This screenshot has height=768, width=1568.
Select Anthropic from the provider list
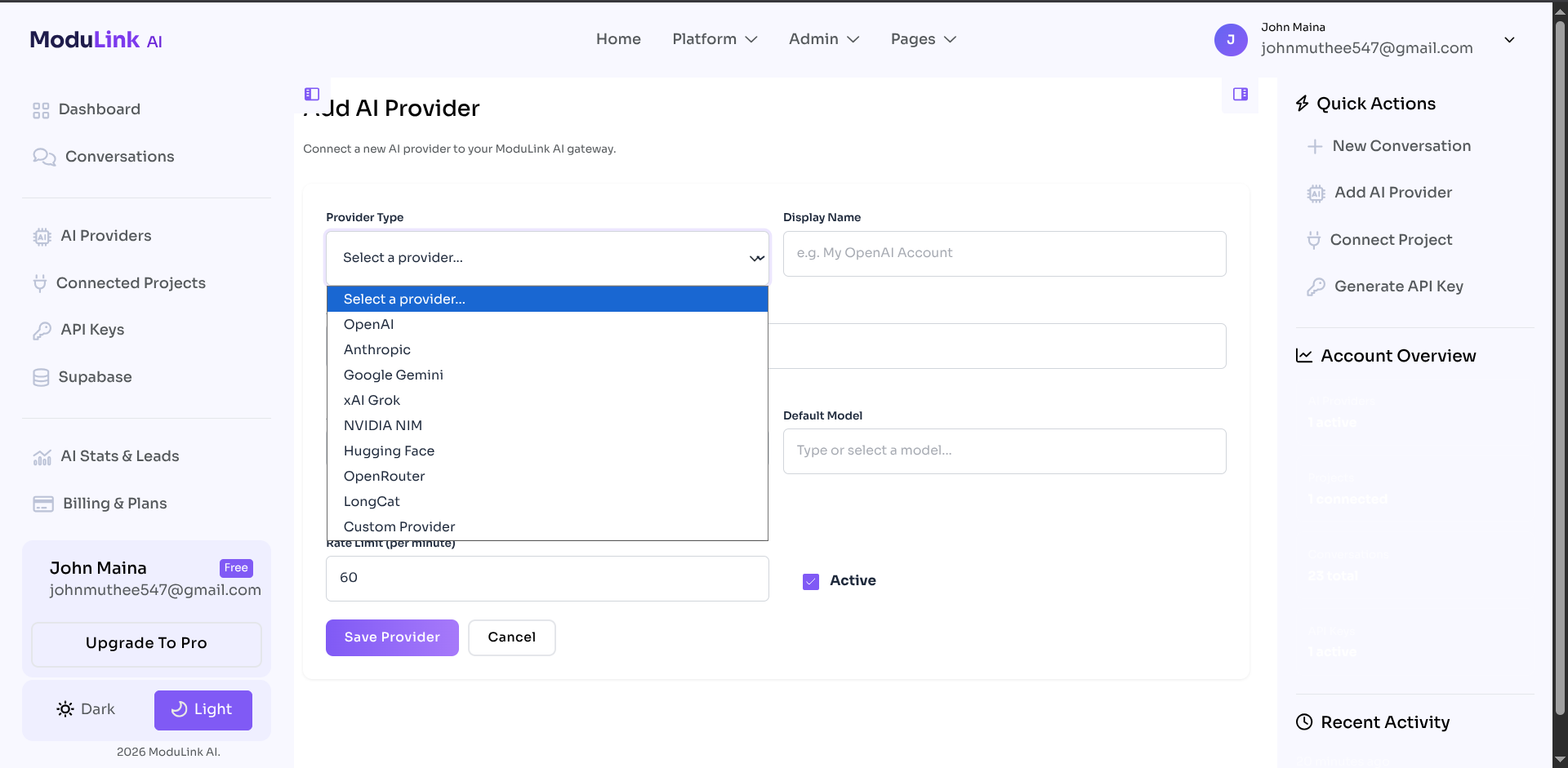pos(547,349)
